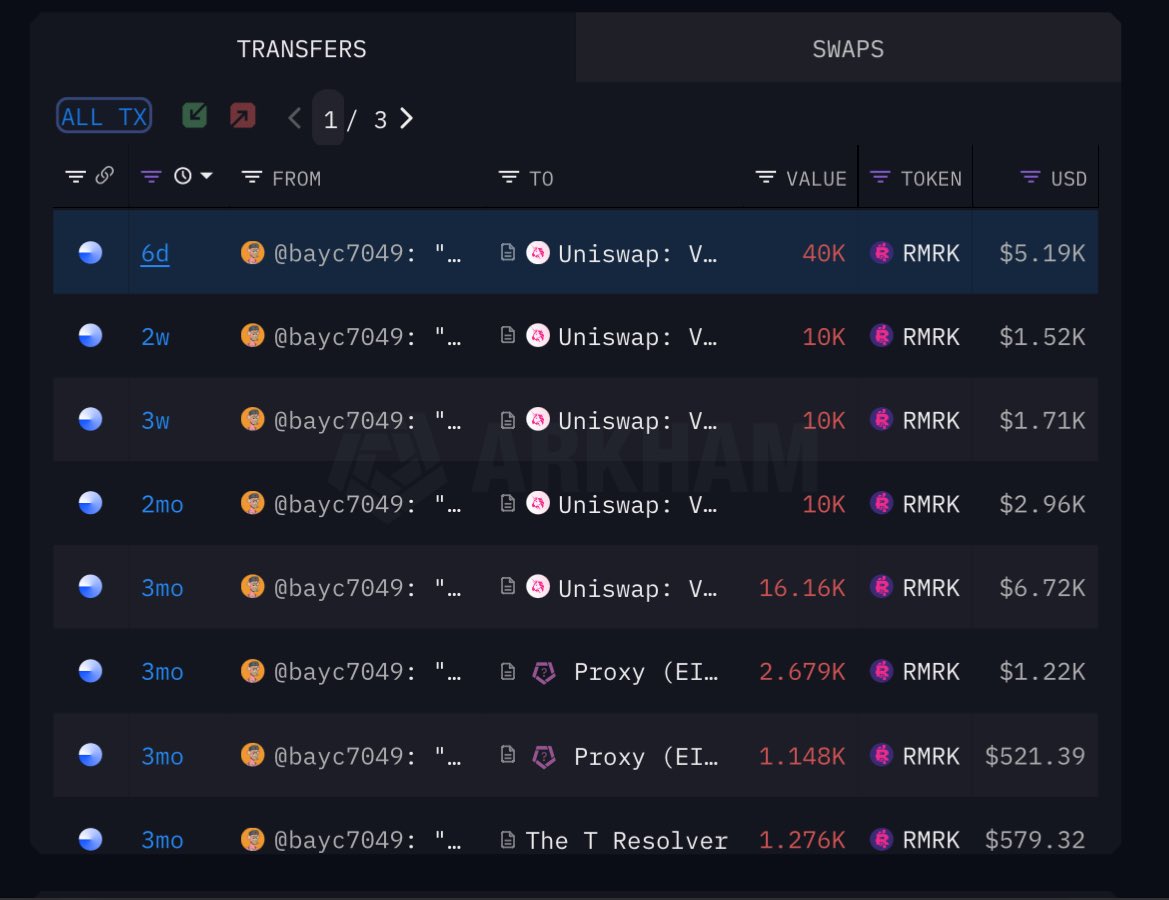Viewport: 1169px width, 900px height.
Task: Click the RMRK token icon in 6d row
Action: 882,253
